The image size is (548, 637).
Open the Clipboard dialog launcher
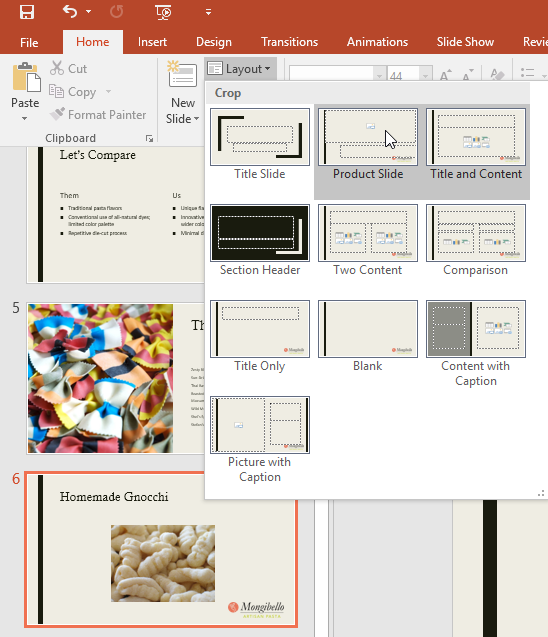[149, 139]
